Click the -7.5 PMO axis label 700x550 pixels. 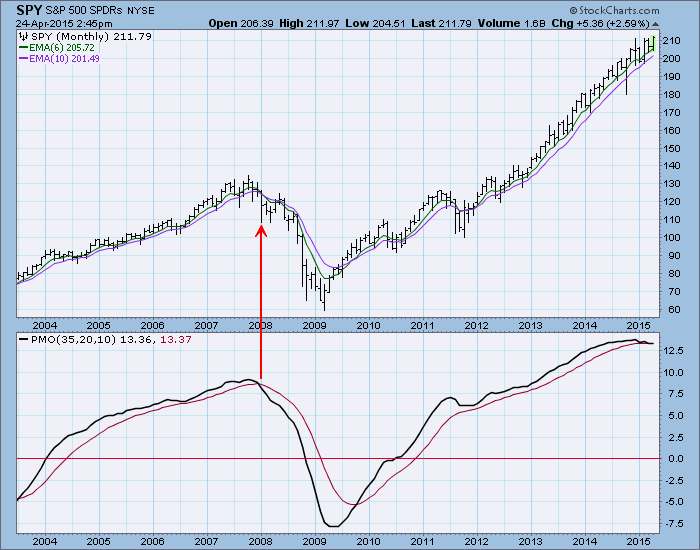pyautogui.click(x=674, y=523)
